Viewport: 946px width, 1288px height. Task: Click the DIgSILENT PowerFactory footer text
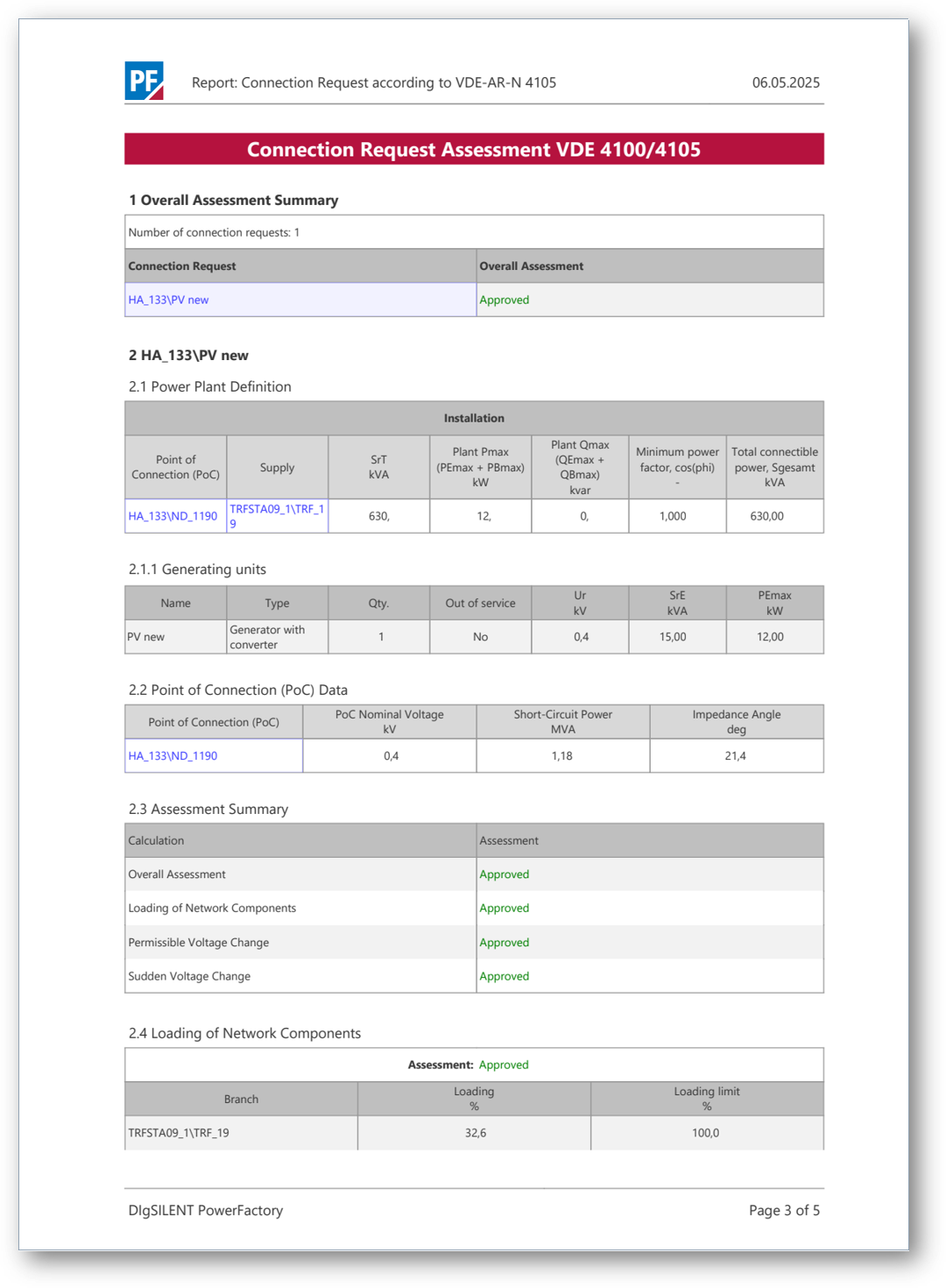click(206, 1210)
